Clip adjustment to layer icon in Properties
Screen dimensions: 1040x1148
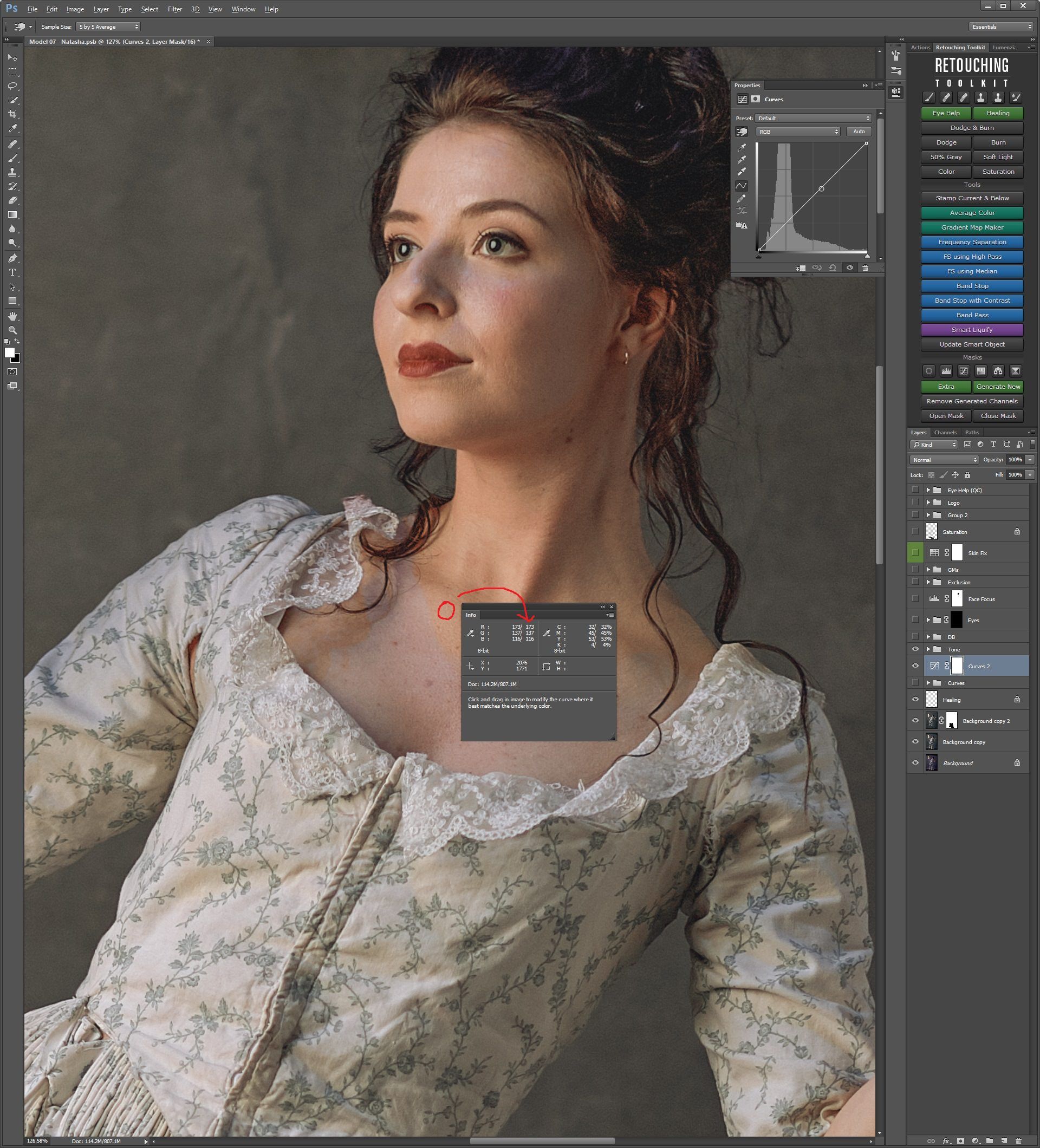click(801, 268)
